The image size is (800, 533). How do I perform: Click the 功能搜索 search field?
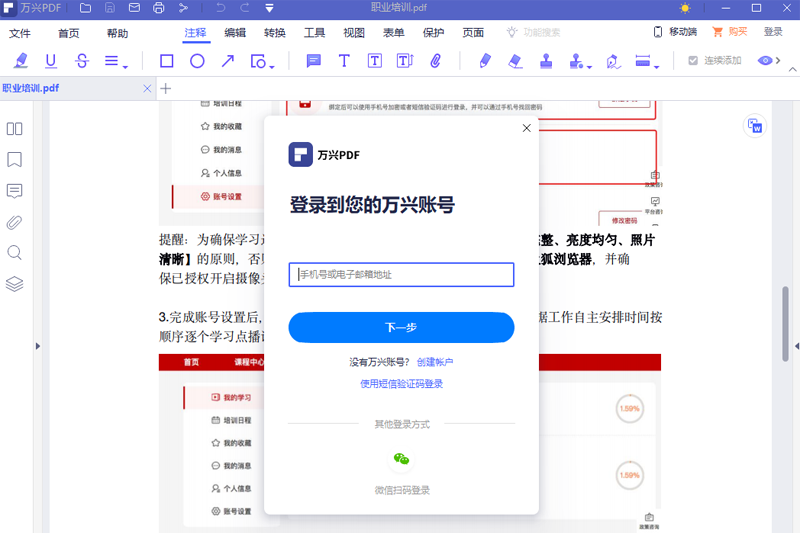pyautogui.click(x=534, y=33)
